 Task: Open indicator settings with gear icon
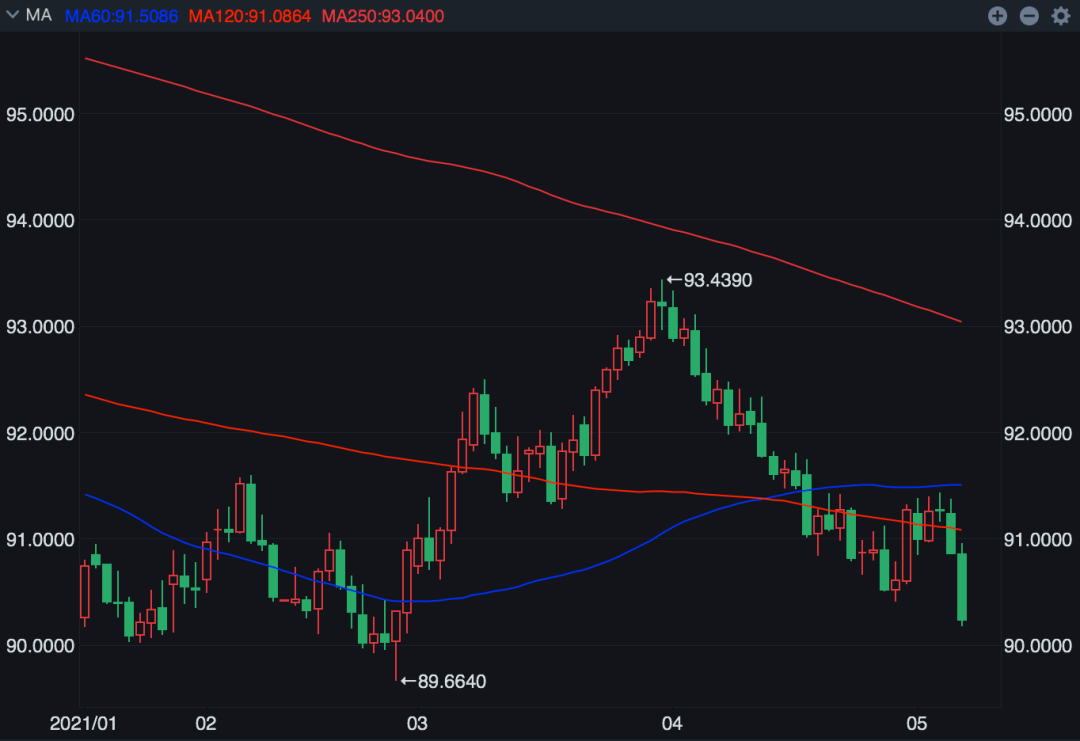1060,15
